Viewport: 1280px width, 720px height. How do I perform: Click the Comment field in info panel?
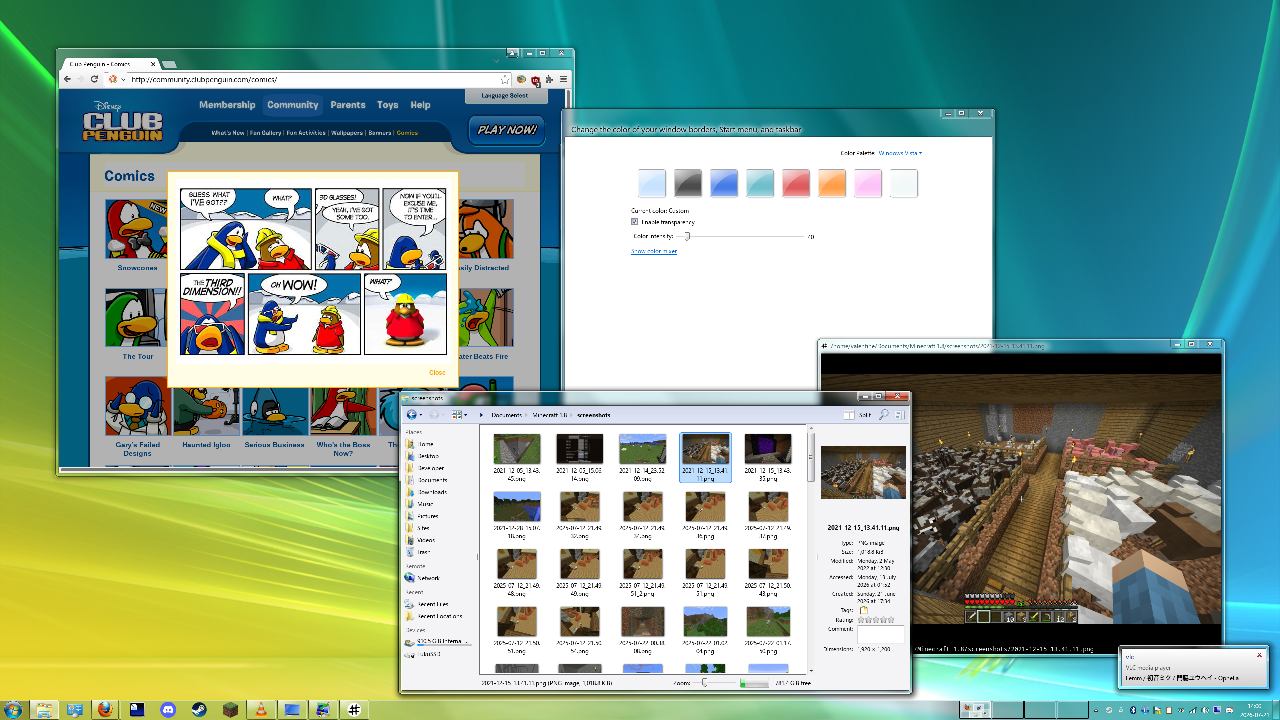click(881, 634)
